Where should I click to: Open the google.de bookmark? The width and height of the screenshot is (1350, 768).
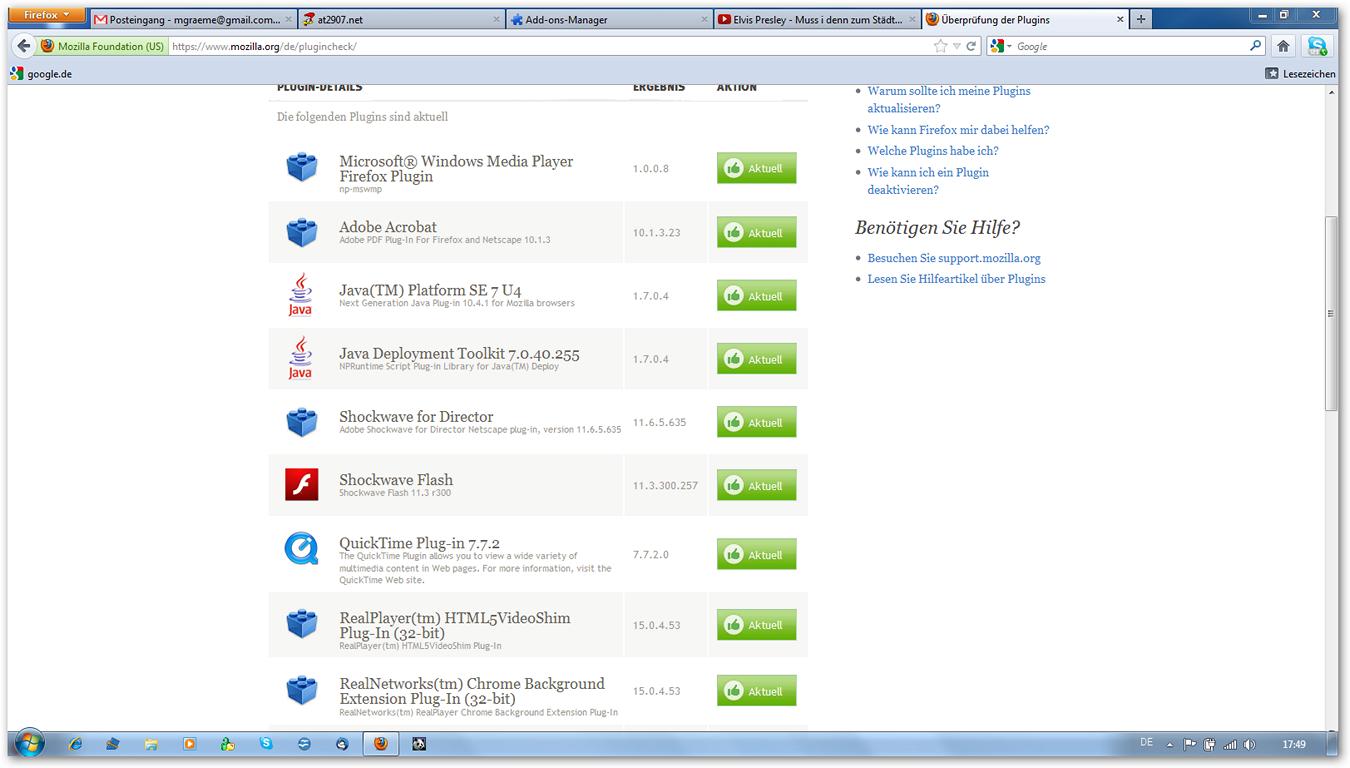(41, 73)
